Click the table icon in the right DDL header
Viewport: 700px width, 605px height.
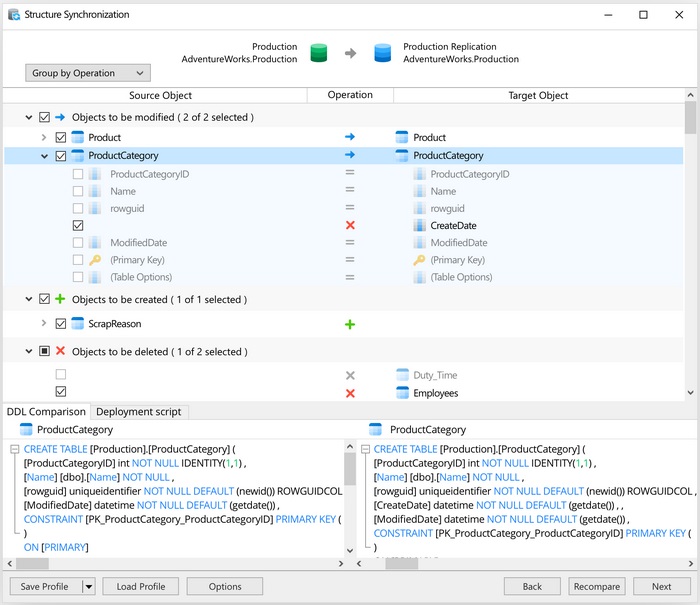click(375, 429)
